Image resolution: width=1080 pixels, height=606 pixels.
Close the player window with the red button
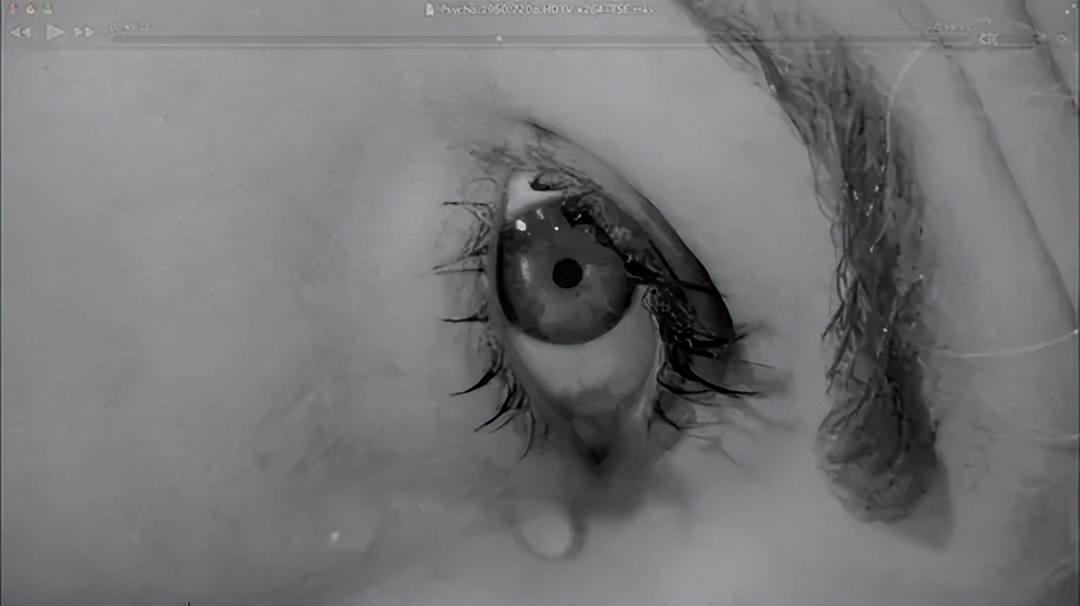14,9
